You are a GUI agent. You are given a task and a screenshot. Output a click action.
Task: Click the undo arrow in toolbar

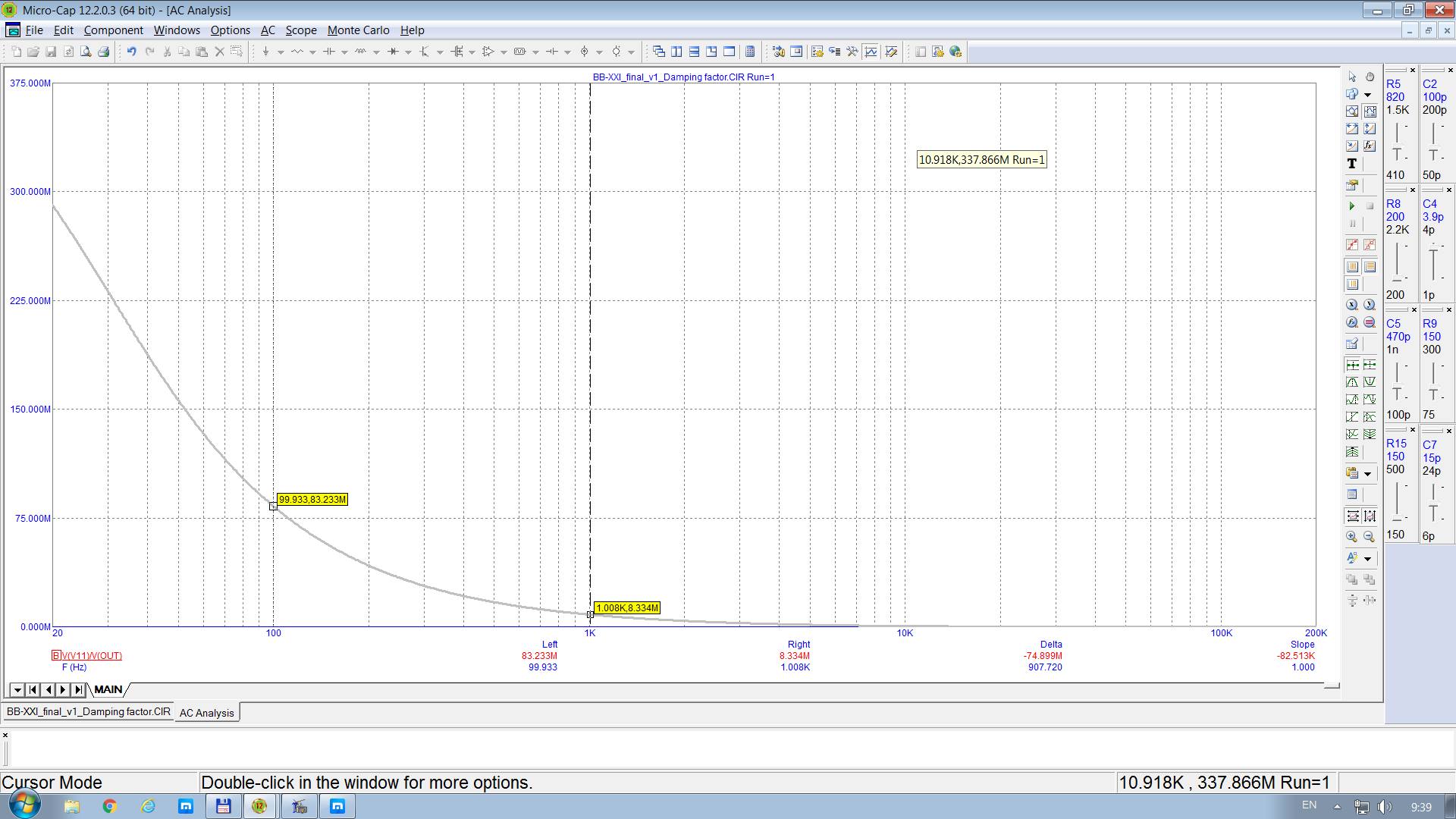coord(131,52)
